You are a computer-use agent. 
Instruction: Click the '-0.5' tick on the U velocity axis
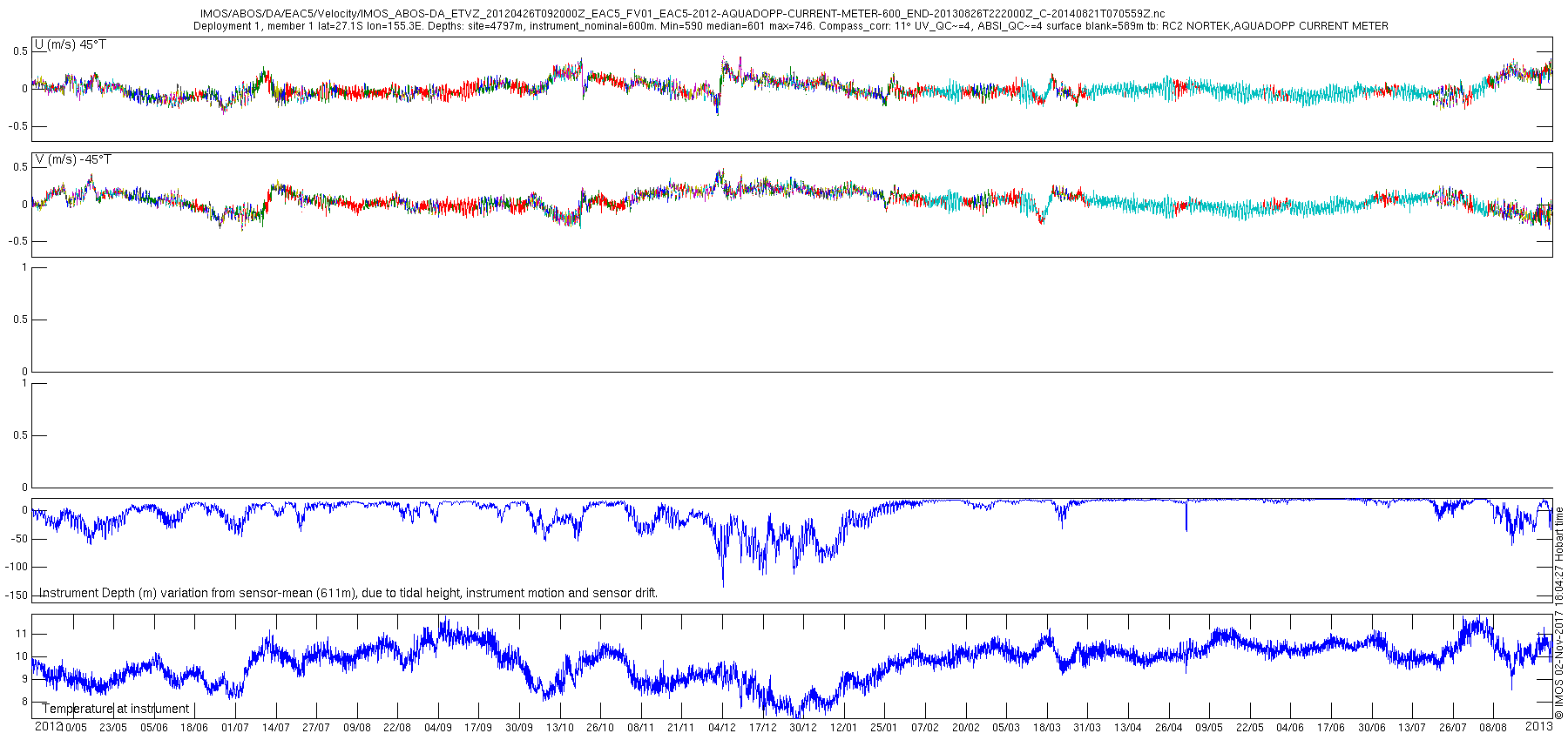coord(18,126)
